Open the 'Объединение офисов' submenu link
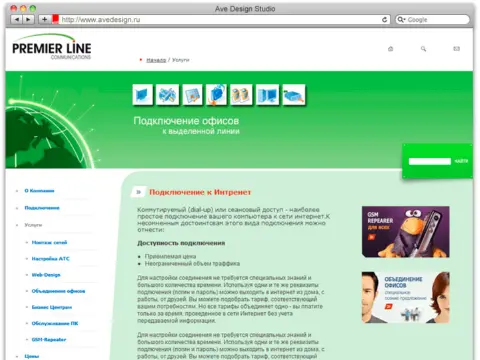 [58, 291]
